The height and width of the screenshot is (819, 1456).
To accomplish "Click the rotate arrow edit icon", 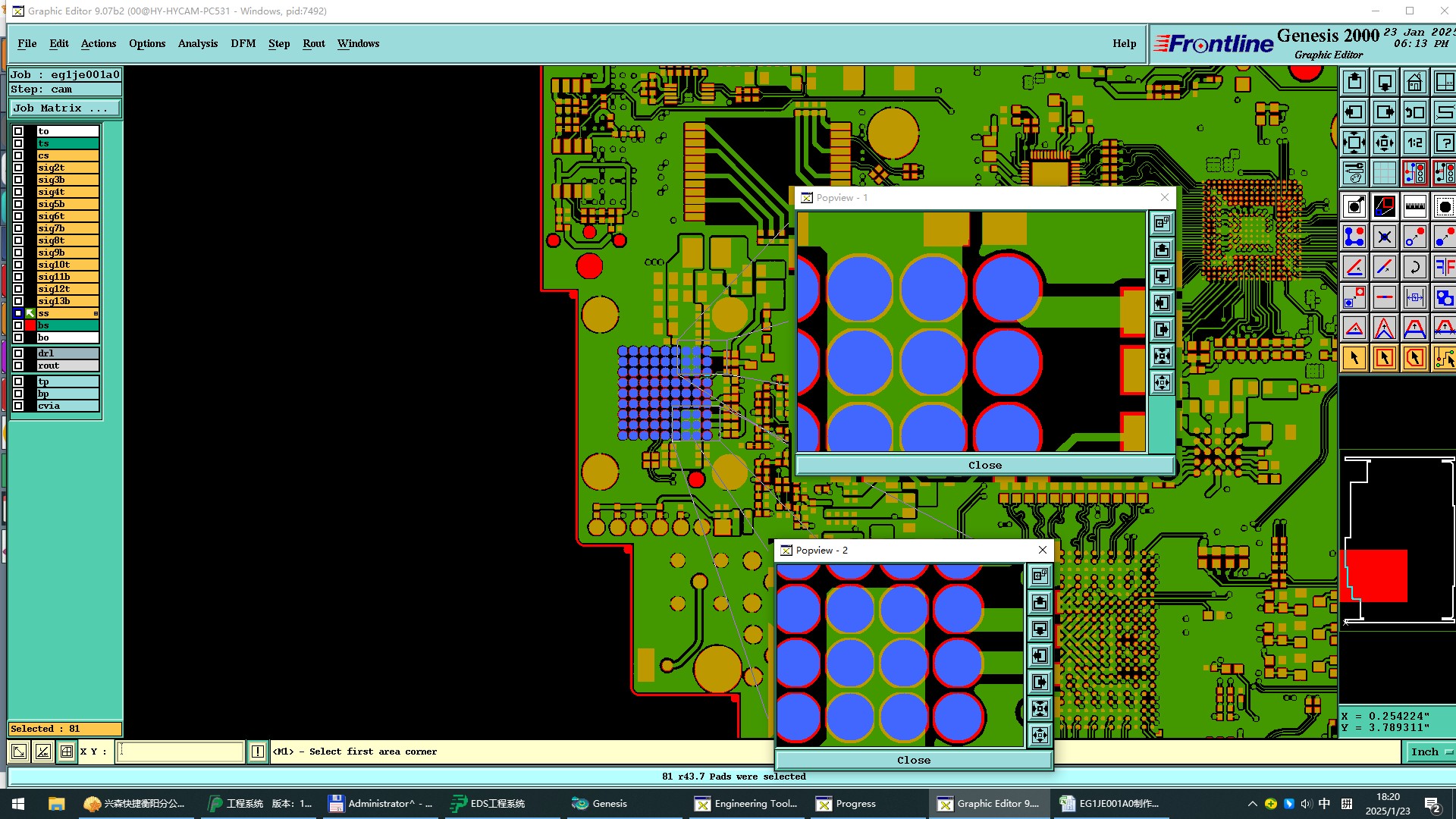I will 1414,267.
